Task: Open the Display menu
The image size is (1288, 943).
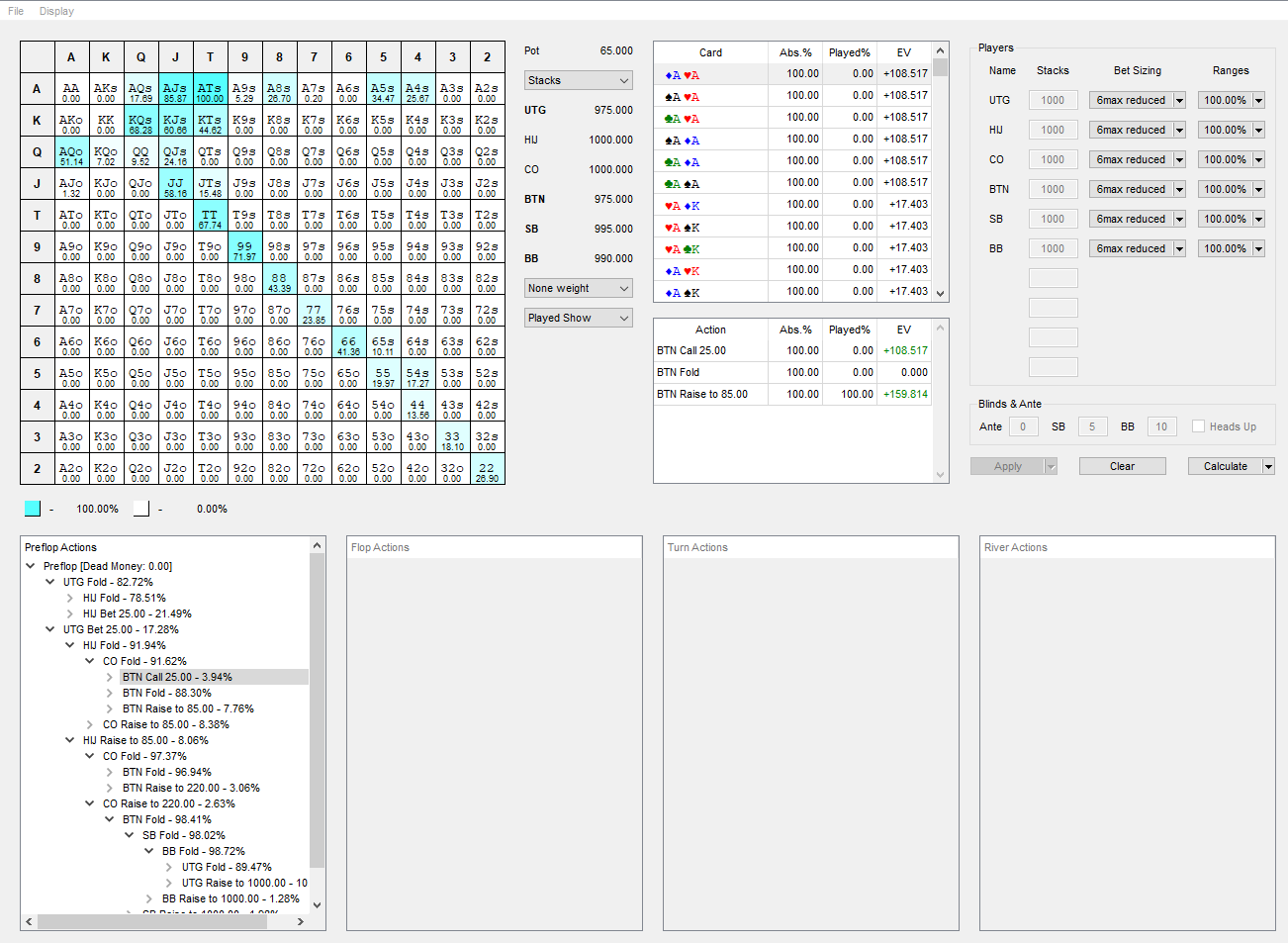Action: (56, 11)
